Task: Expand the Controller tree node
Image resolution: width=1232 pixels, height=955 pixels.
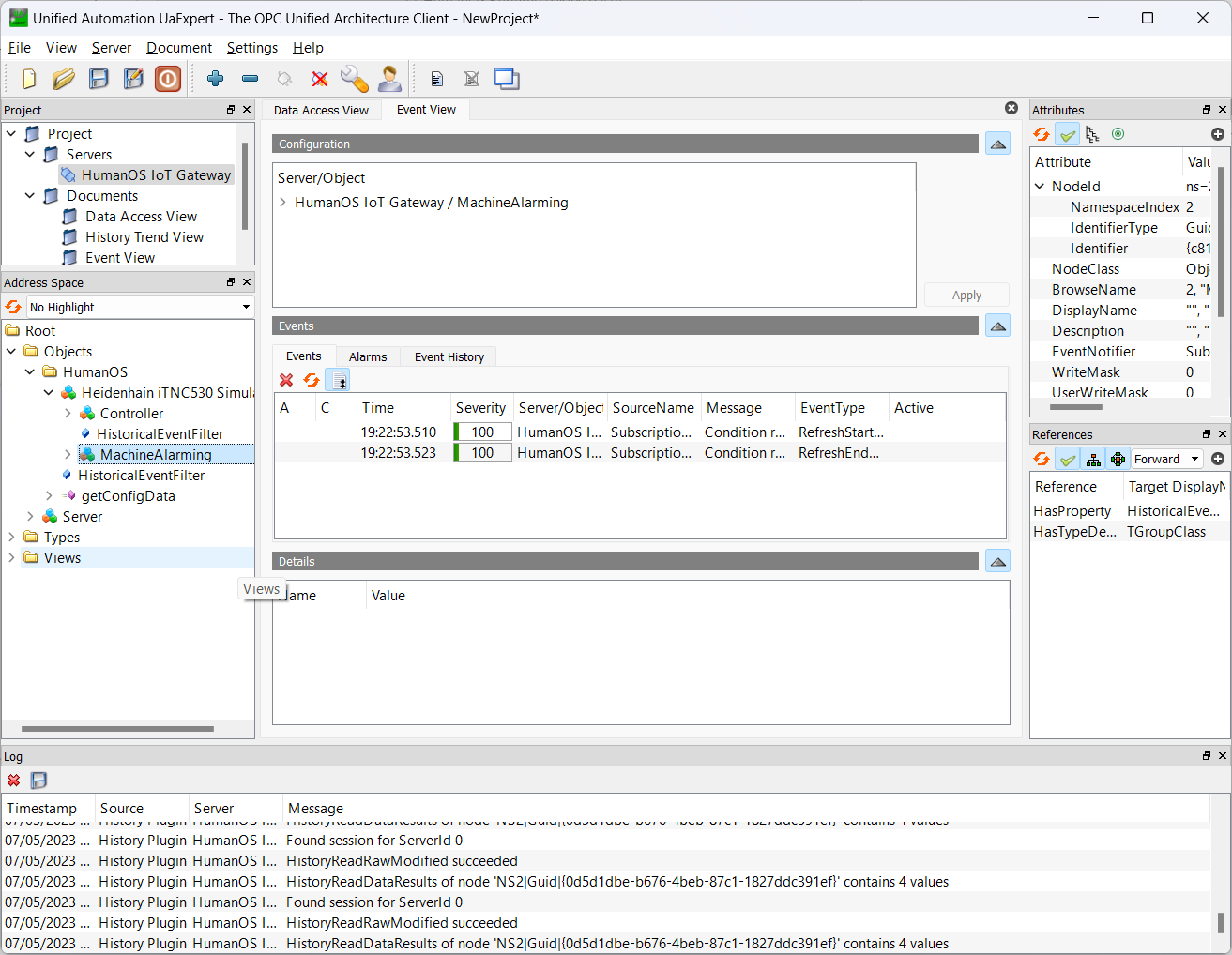Action: [x=68, y=414]
